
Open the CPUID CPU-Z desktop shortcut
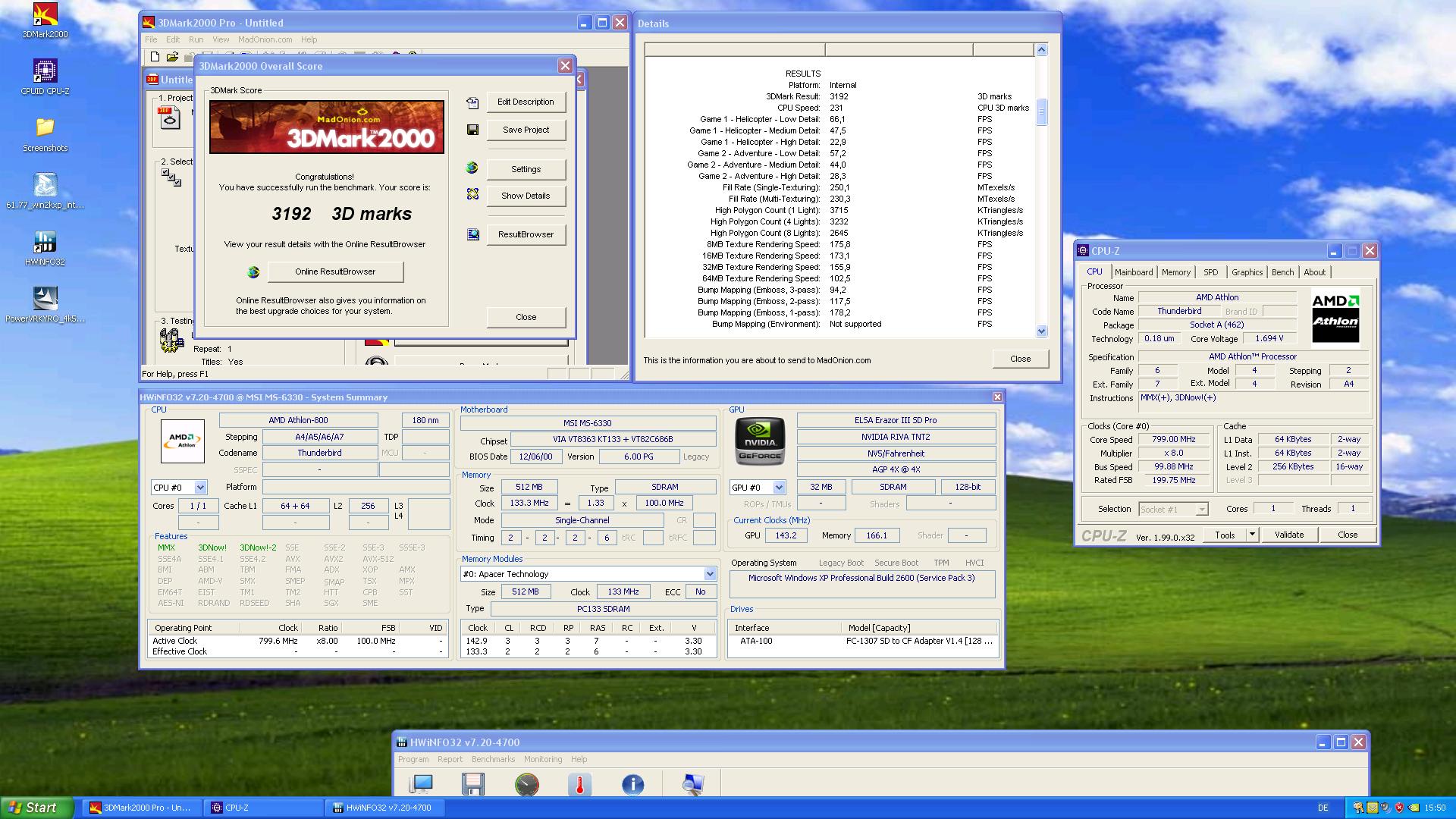pos(45,77)
